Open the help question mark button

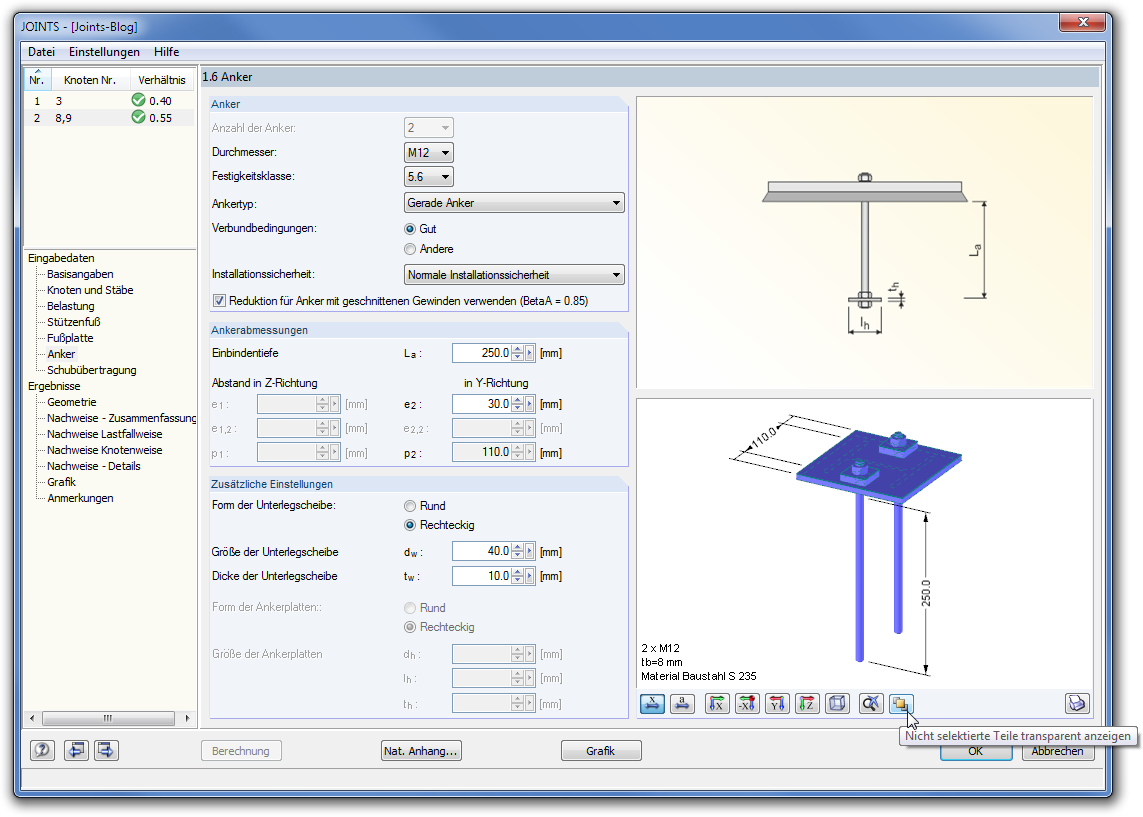42,750
